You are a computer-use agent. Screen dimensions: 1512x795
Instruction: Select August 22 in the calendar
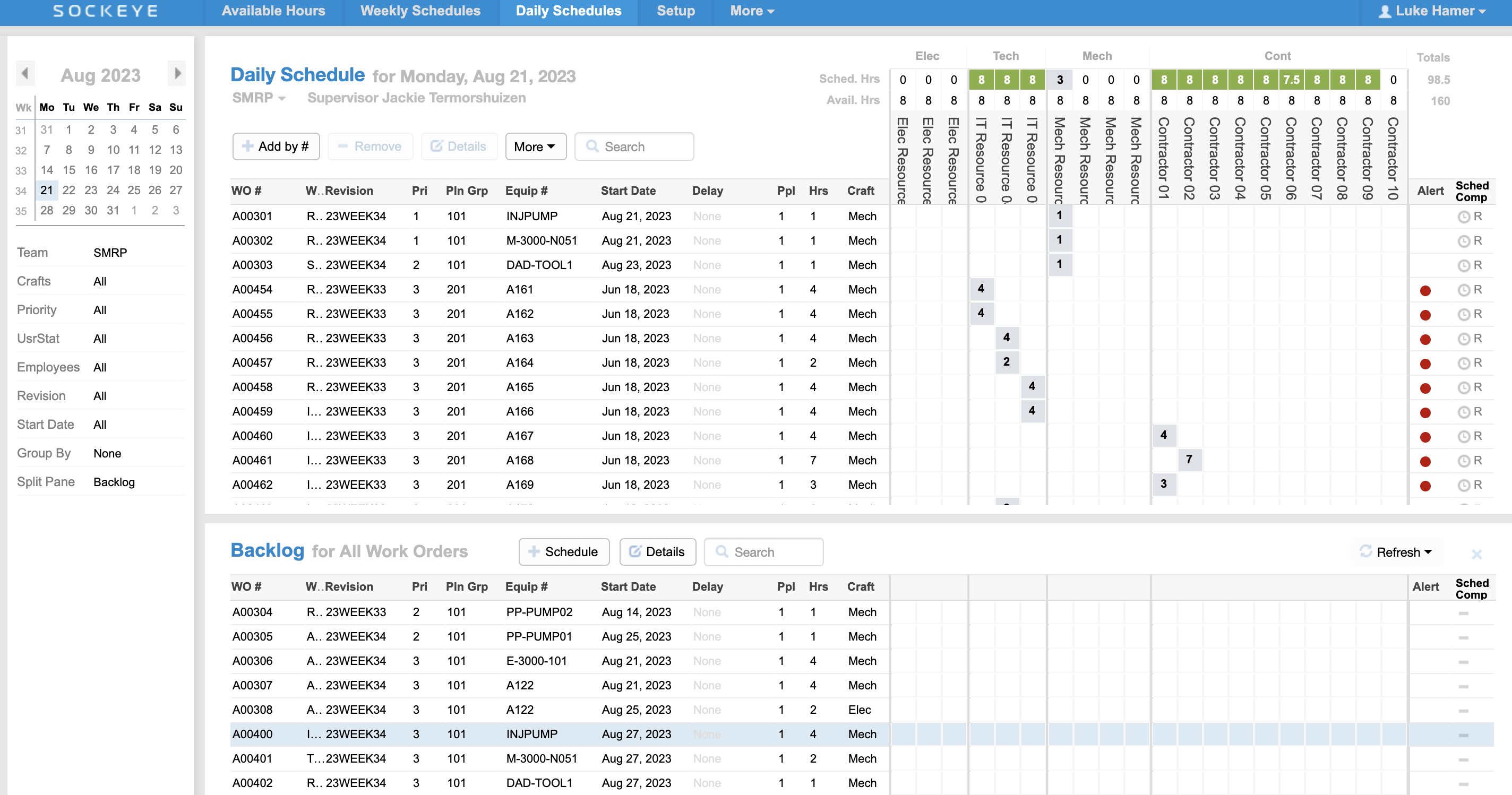(68, 189)
